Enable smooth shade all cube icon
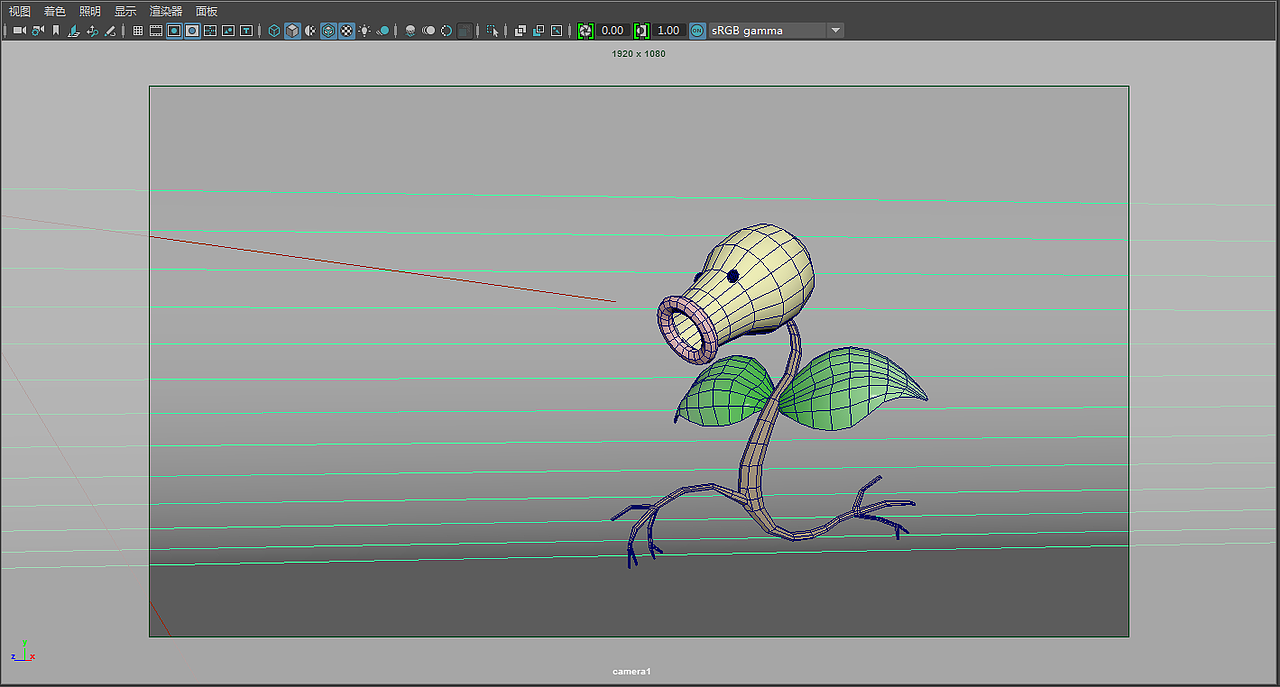The width and height of the screenshot is (1280, 687). click(292, 30)
